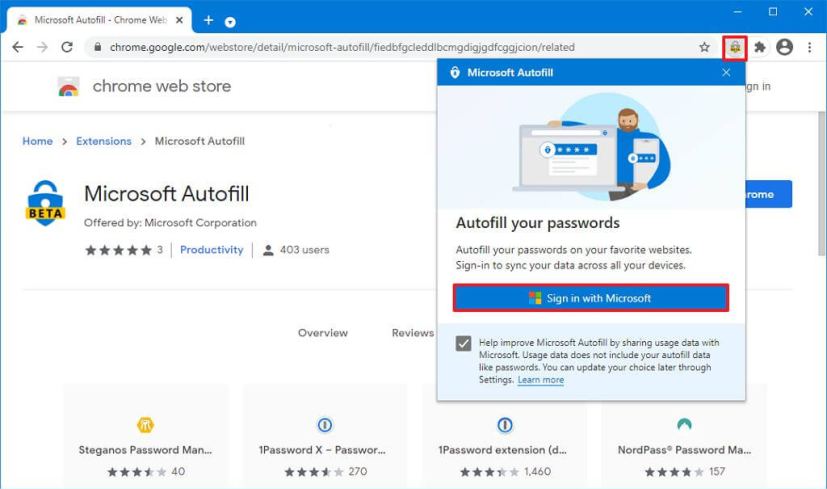Screen dimensions: 827x489
Task: Open the Learn more link
Action: click(x=541, y=380)
